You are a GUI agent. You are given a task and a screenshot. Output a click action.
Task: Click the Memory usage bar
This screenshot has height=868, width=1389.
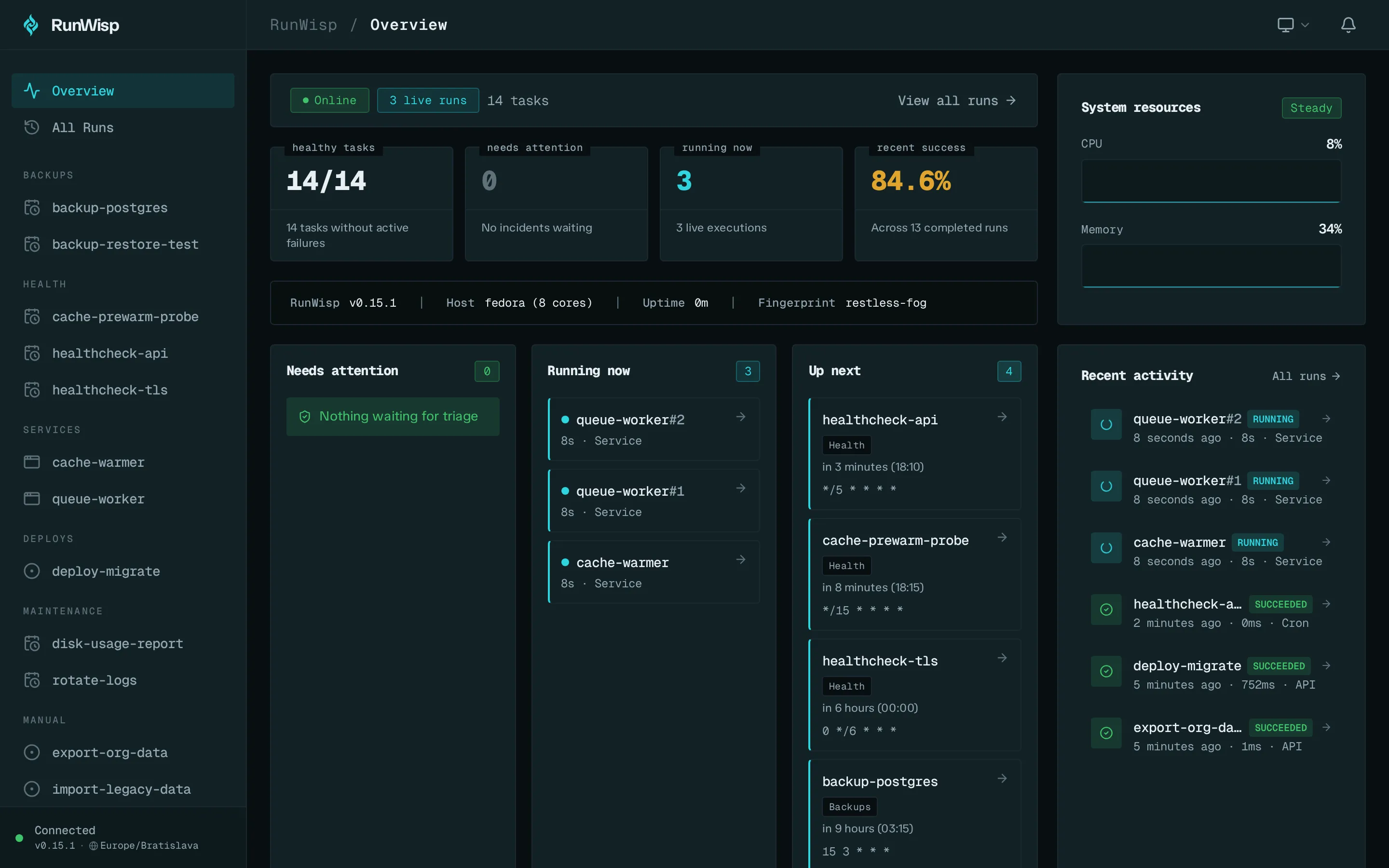pyautogui.click(x=1211, y=266)
